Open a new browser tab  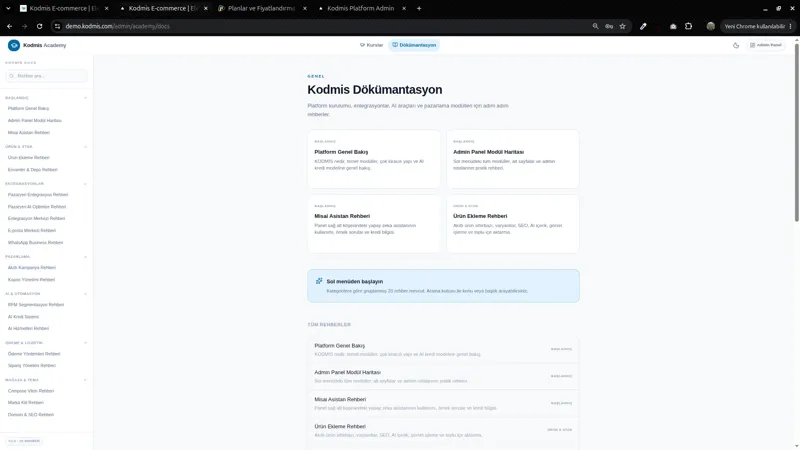419,8
